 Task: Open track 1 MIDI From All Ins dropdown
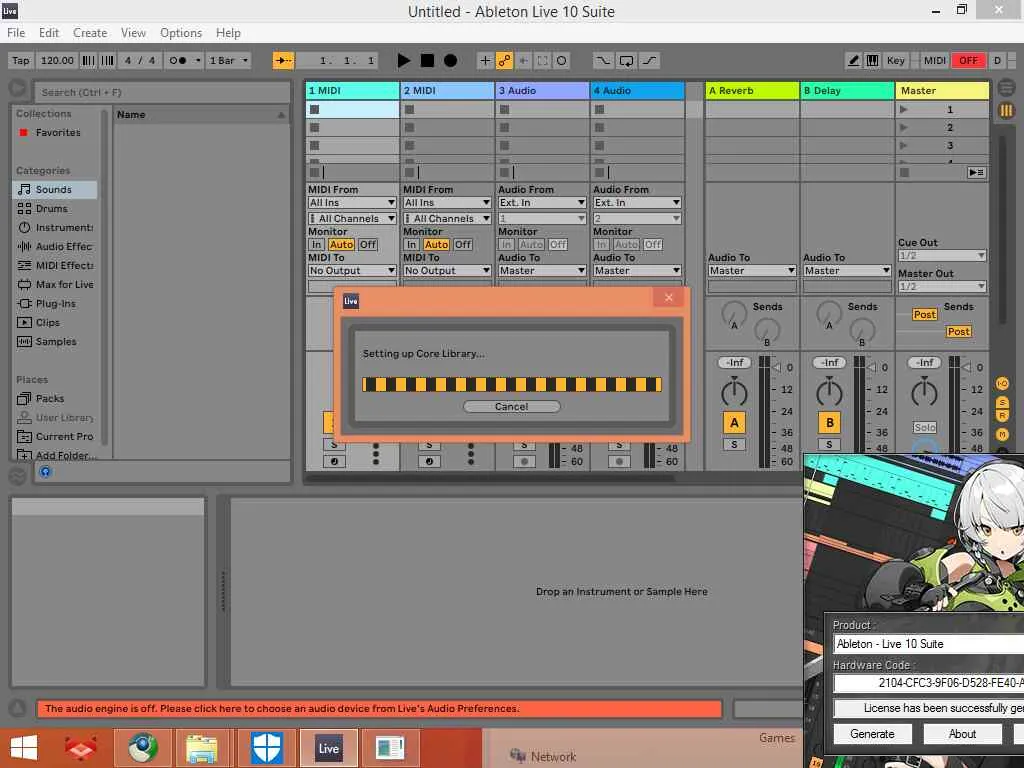click(352, 203)
